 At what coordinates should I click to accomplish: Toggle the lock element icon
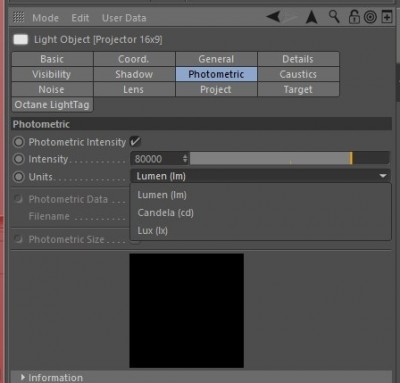[354, 17]
